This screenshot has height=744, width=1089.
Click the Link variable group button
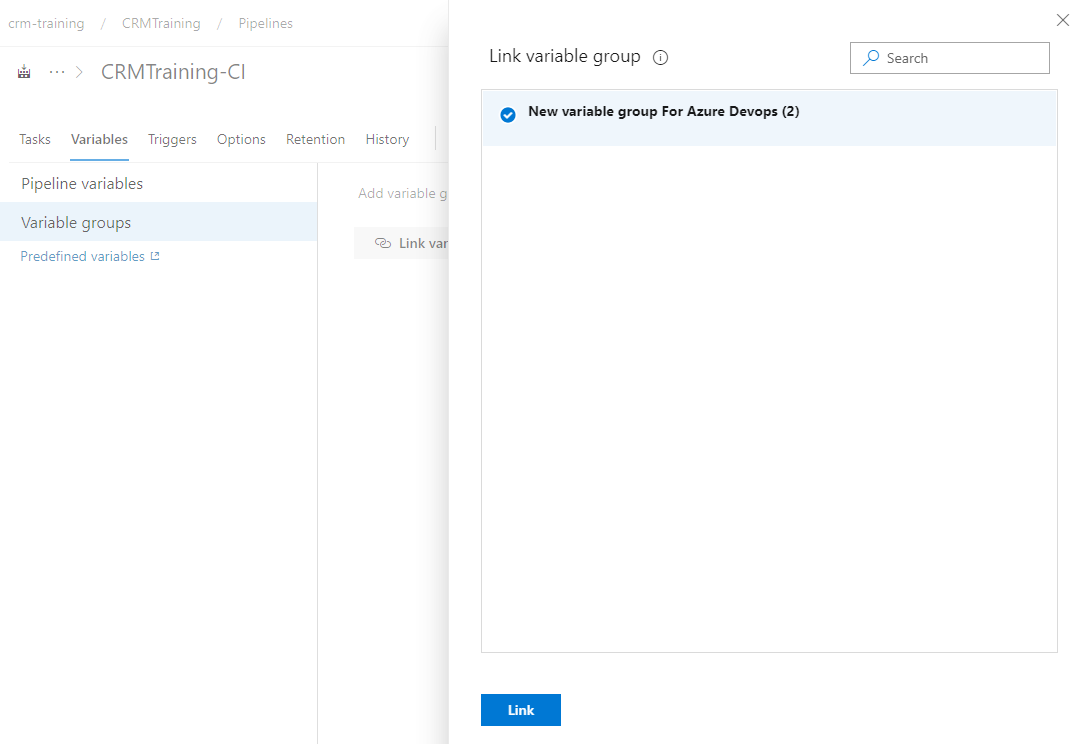tap(401, 243)
